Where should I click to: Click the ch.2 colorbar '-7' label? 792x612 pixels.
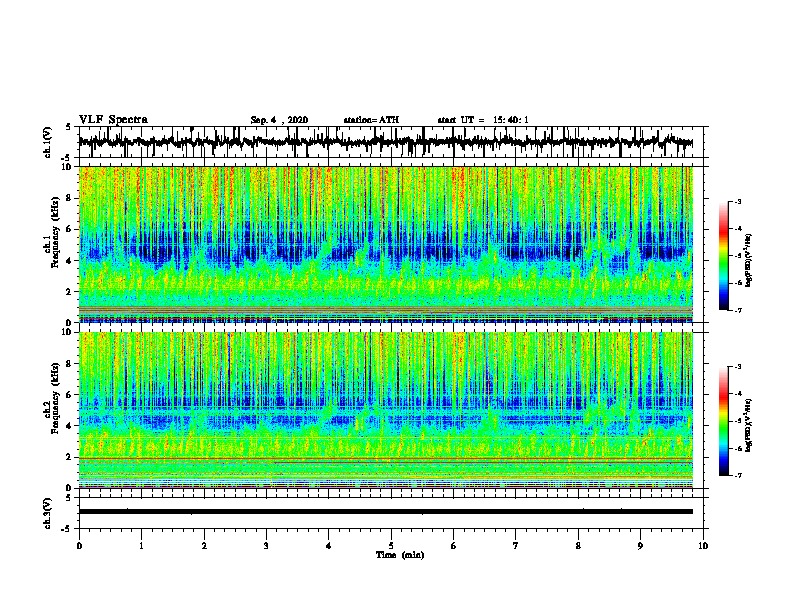738,476
